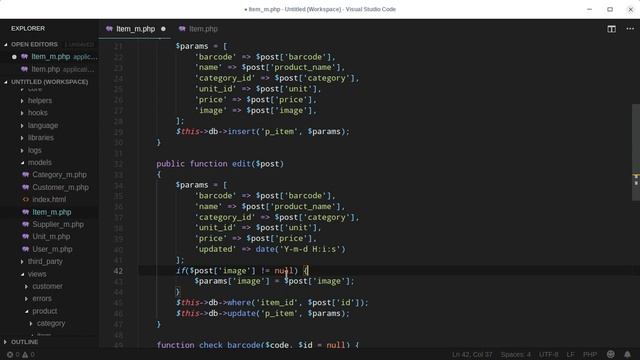Viewport: 640px width, 360px height.
Task: Click unsaved dot on Item_m.php tab
Action: pos(163,29)
